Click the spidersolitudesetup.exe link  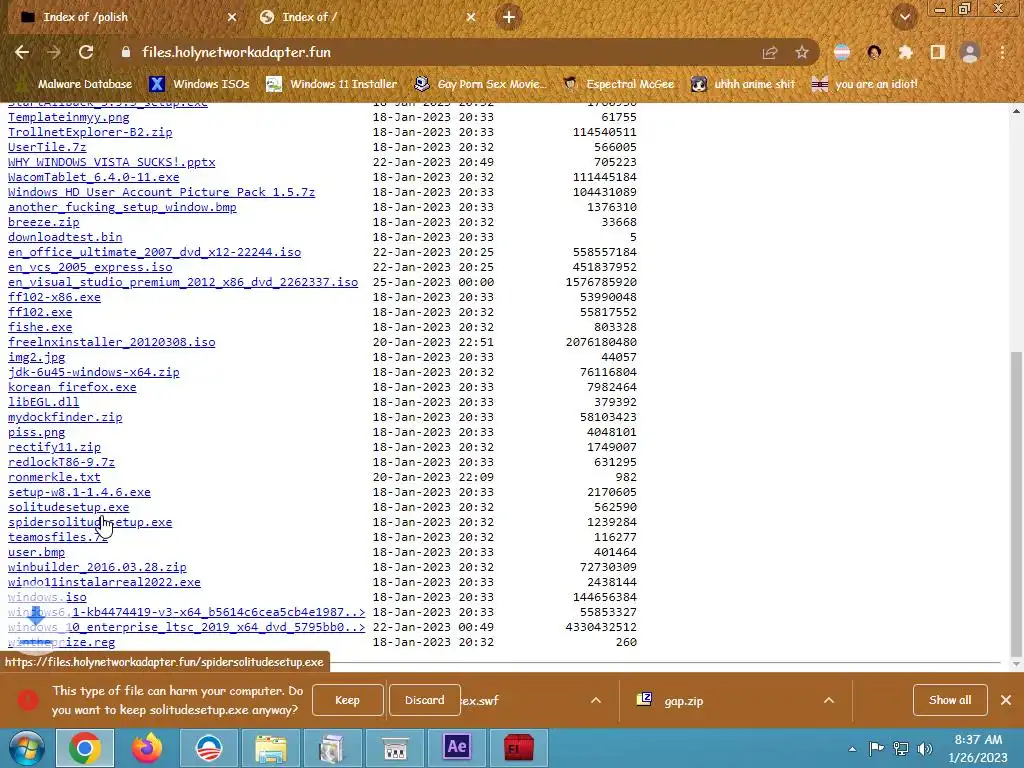[x=90, y=523]
